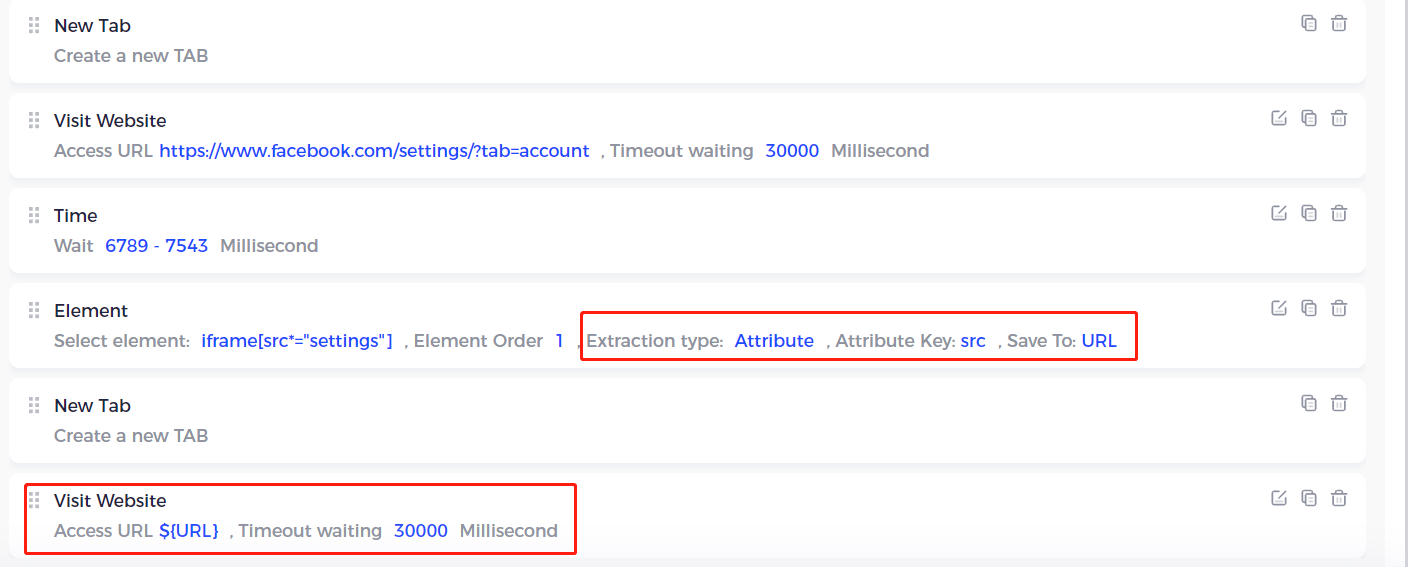
Task: Open the facebook.com settings URL link
Action: click(374, 151)
